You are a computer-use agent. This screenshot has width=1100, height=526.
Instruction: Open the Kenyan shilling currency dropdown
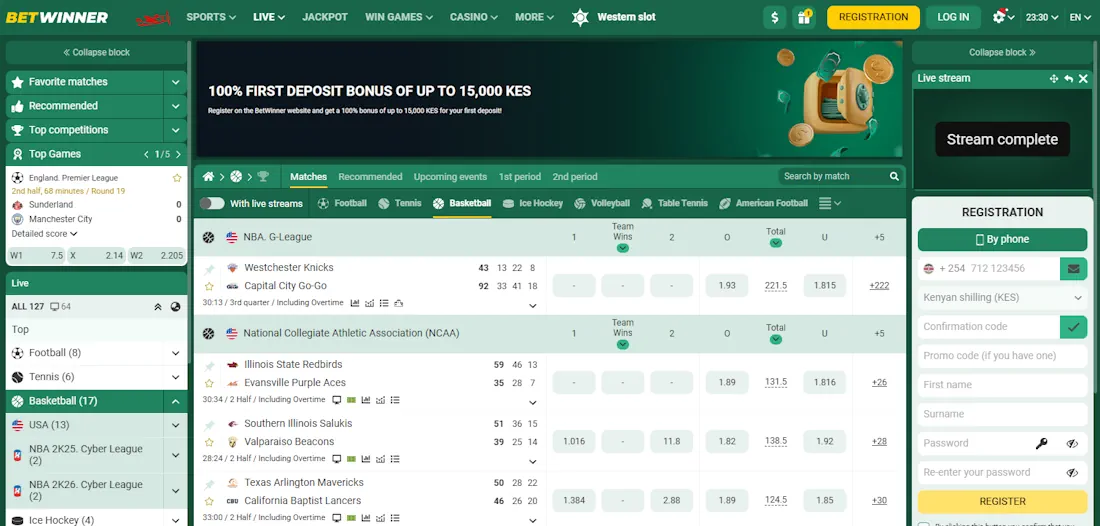[1002, 297]
